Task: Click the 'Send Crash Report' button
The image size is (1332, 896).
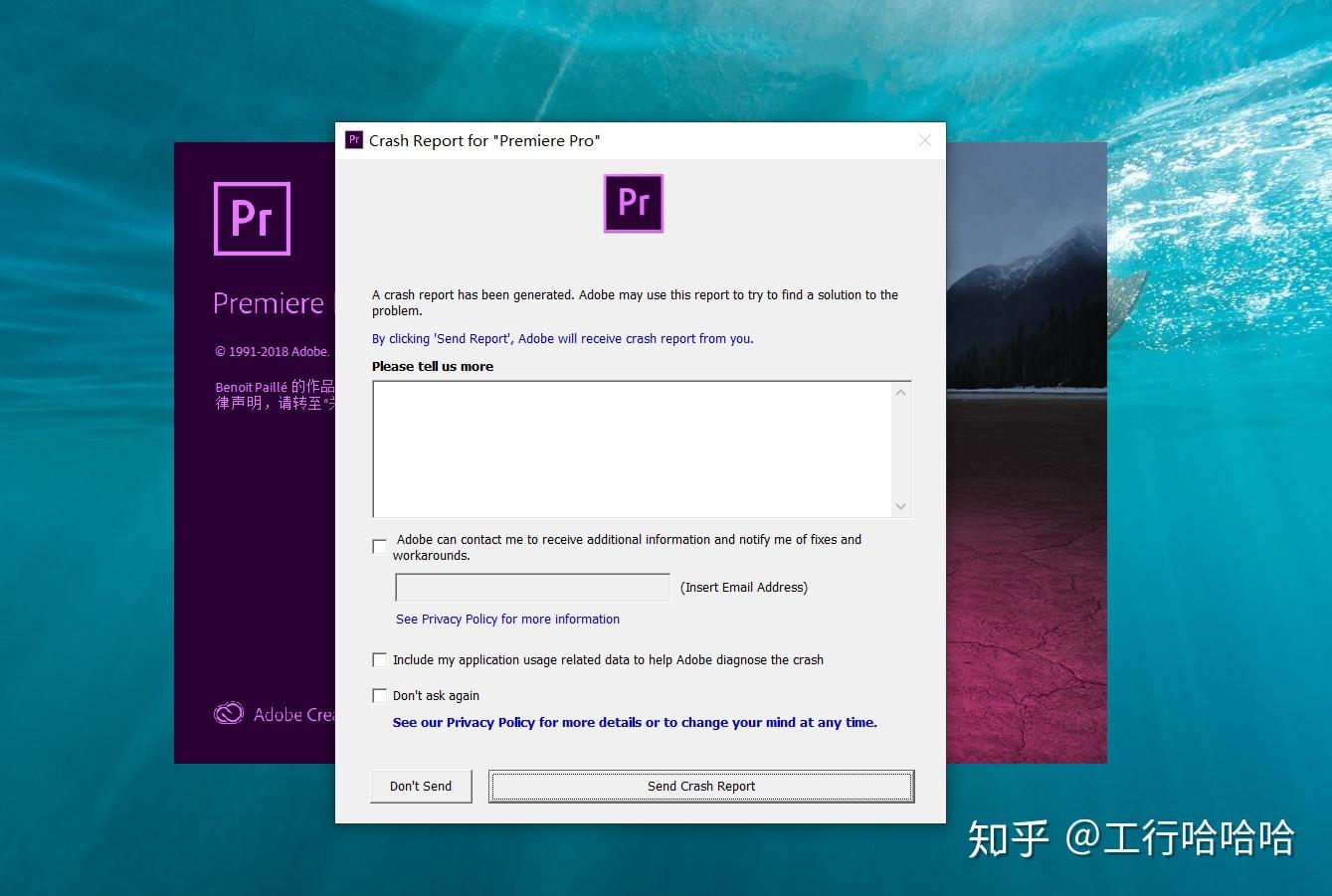Action: click(x=701, y=786)
